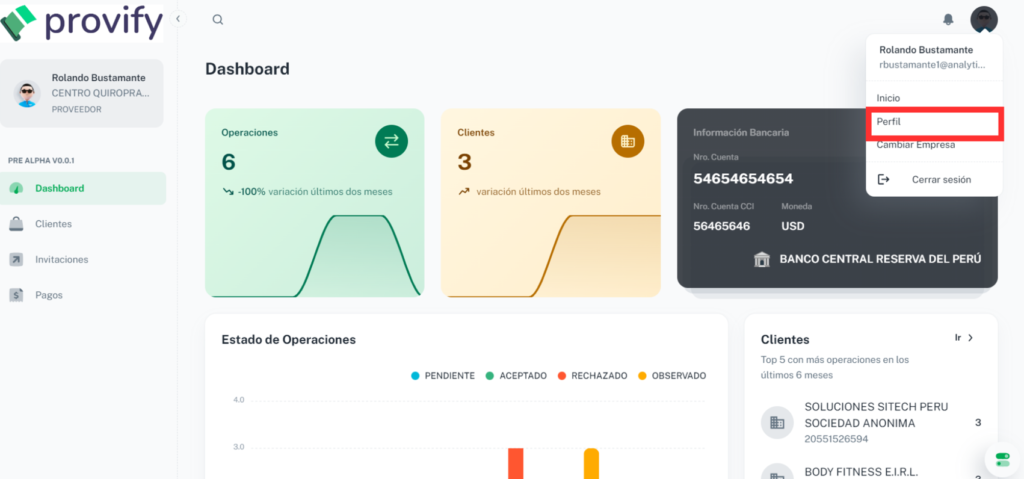This screenshot has height=479, width=1024.
Task: Click the yellow OBSERVADO bar in chart
Action: 591,463
